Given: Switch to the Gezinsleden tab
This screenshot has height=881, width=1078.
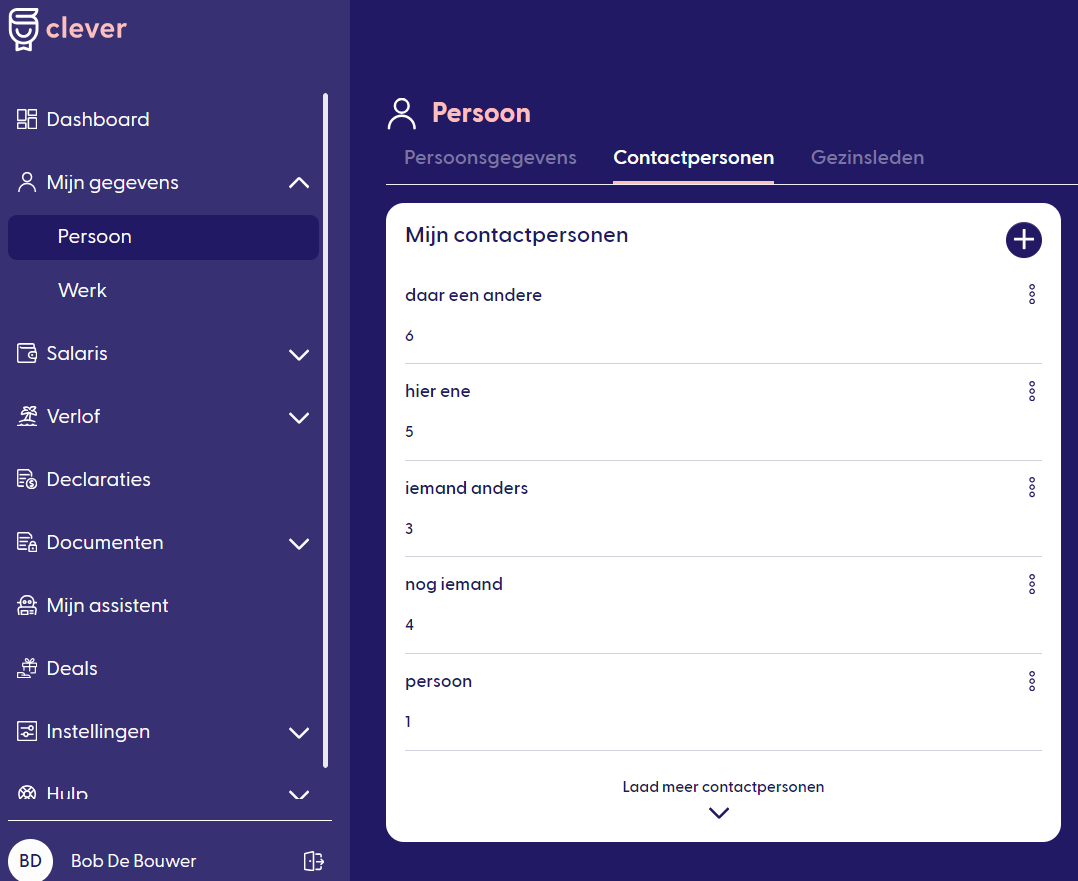Looking at the screenshot, I should pos(867,158).
